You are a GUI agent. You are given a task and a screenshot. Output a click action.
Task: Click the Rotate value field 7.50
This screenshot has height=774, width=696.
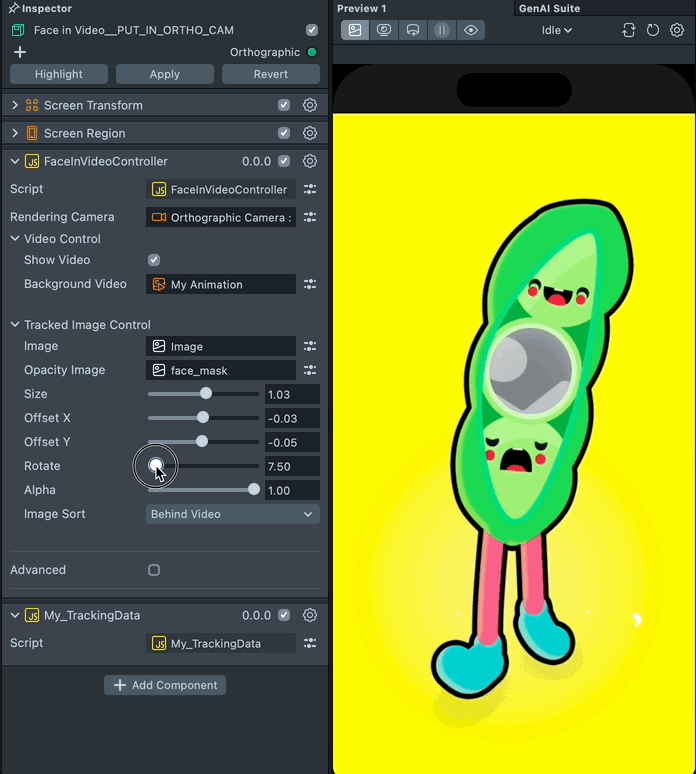point(292,466)
